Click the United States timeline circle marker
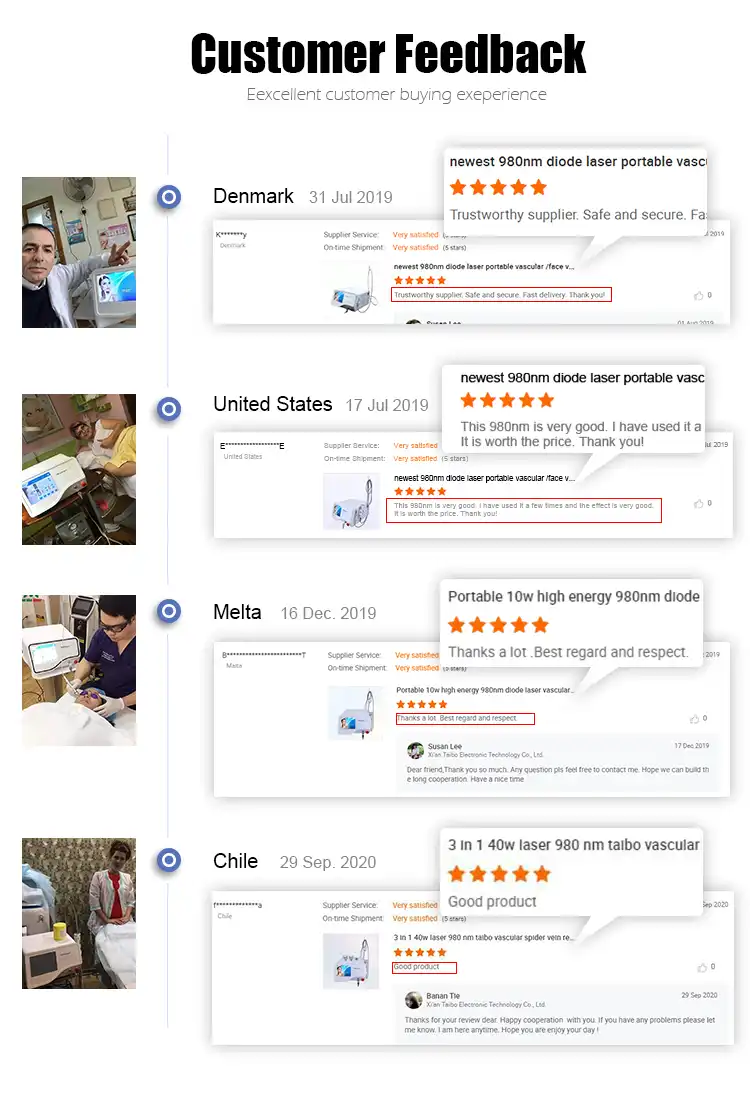Screen dimensions: 750x1095 168,409
